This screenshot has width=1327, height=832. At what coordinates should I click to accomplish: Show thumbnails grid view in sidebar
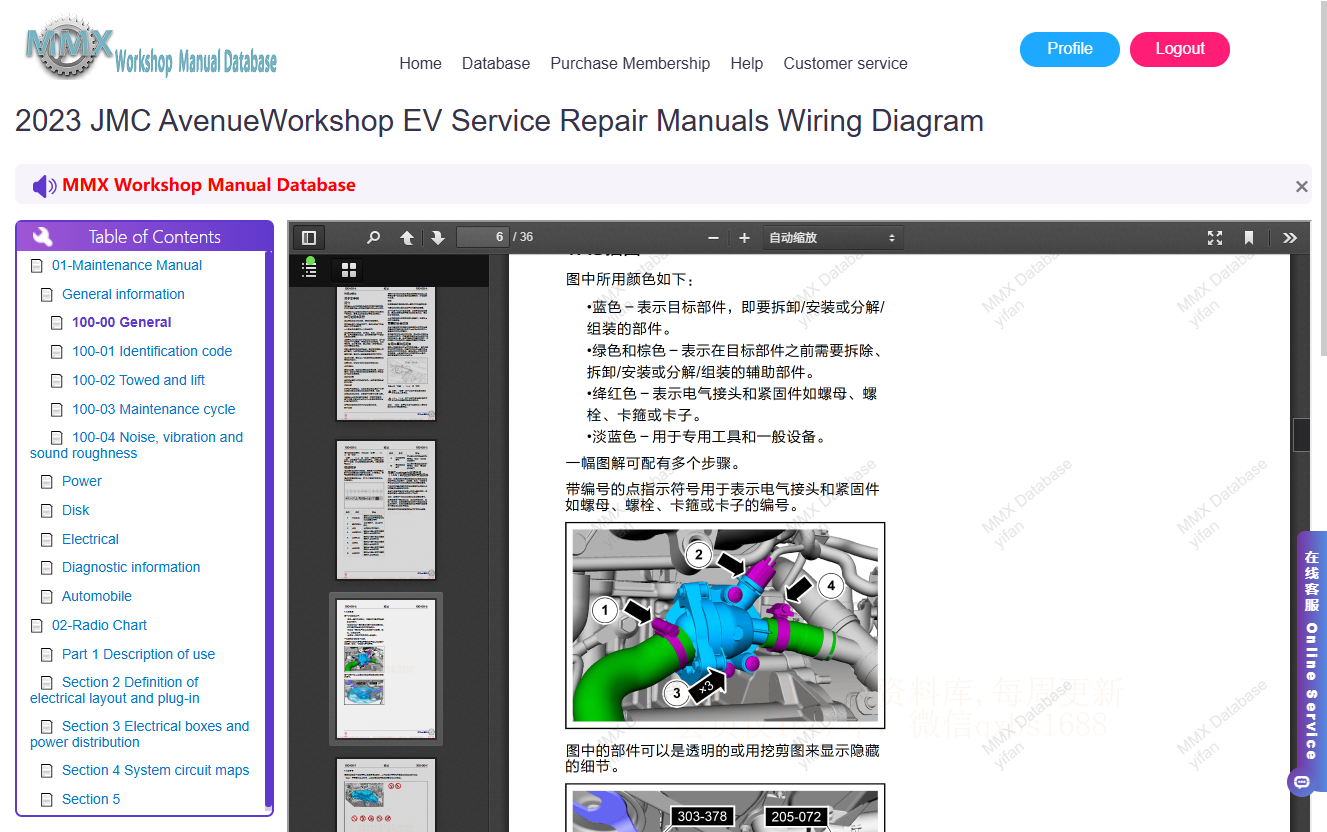[349, 270]
